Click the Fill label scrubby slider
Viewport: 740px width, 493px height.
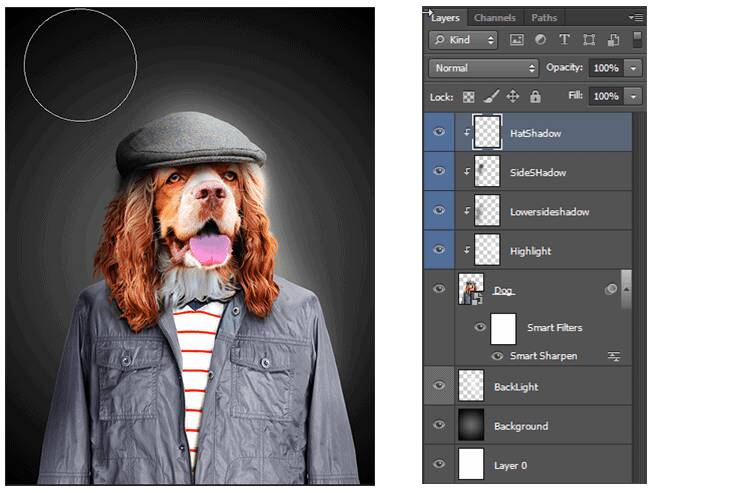pyautogui.click(x=575, y=96)
